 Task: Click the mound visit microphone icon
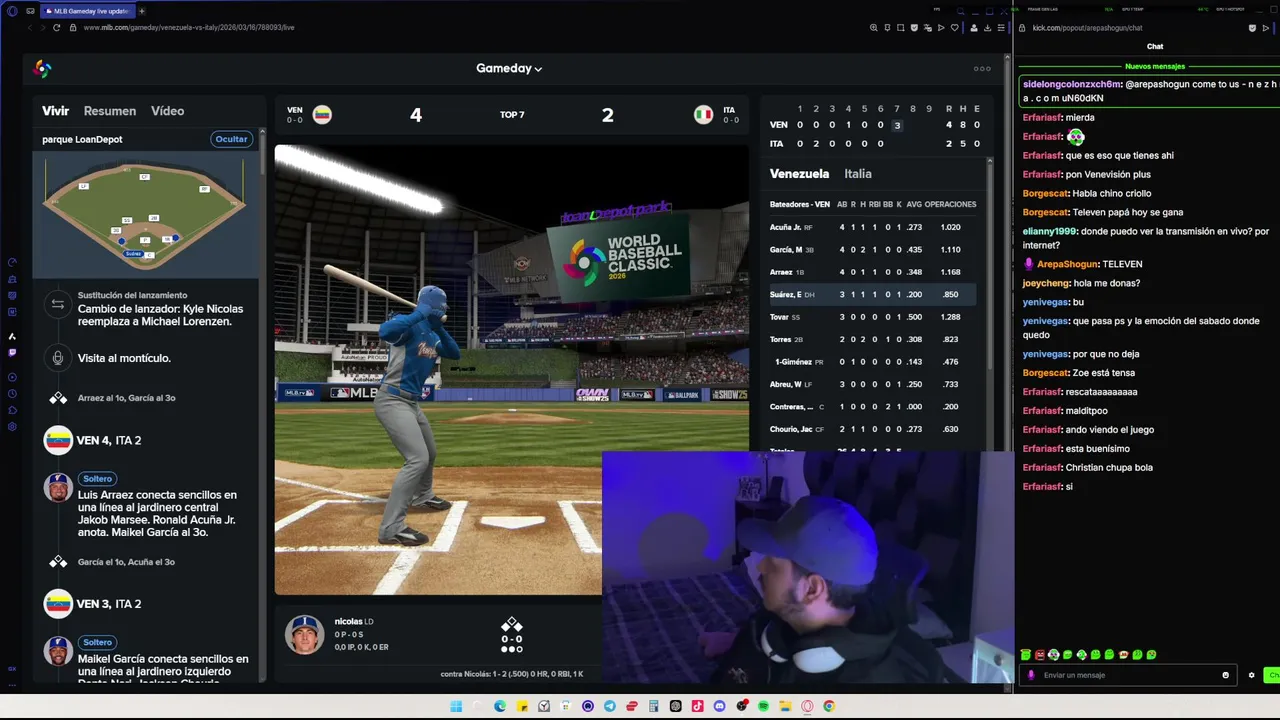point(58,358)
